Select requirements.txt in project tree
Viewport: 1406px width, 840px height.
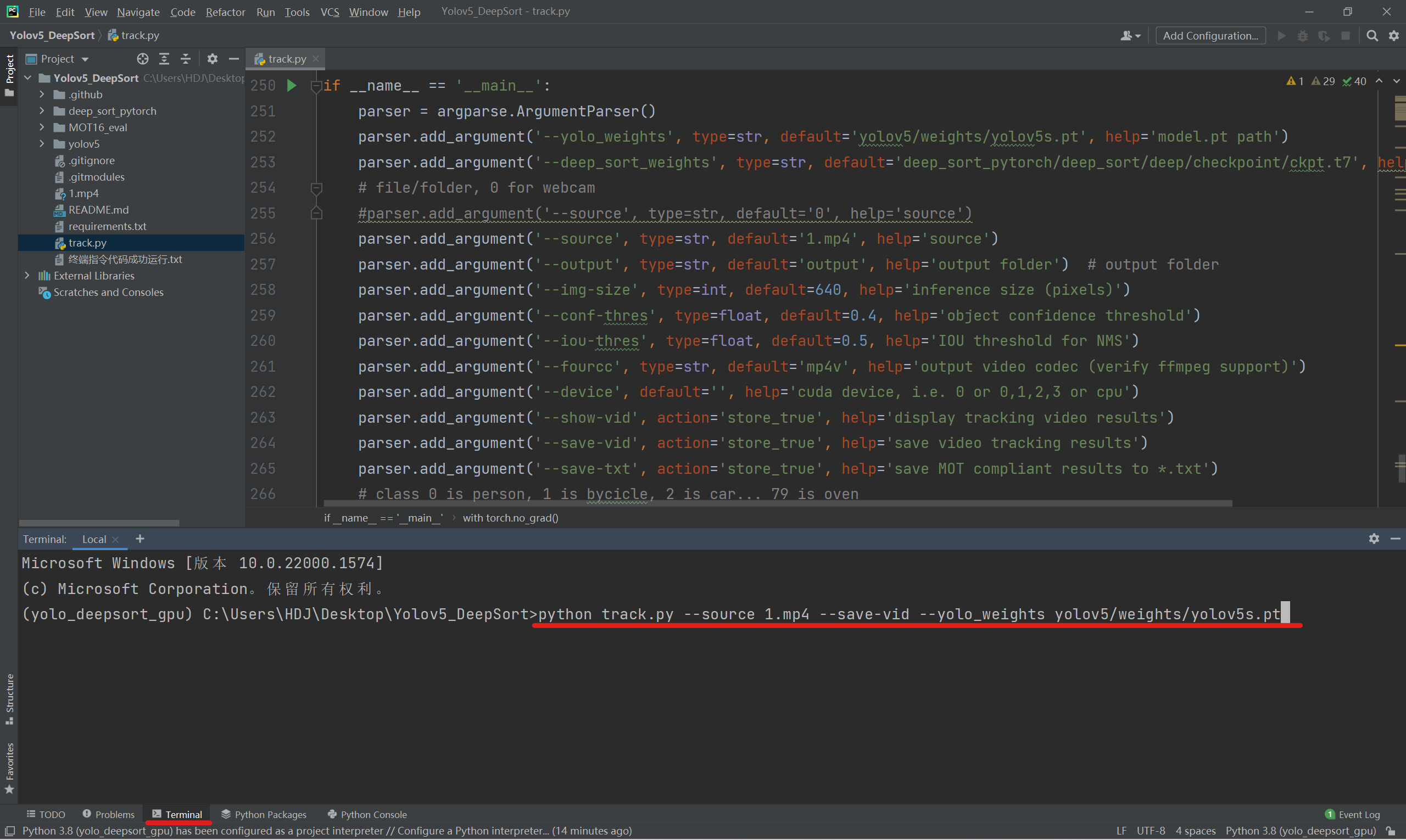pos(107,226)
